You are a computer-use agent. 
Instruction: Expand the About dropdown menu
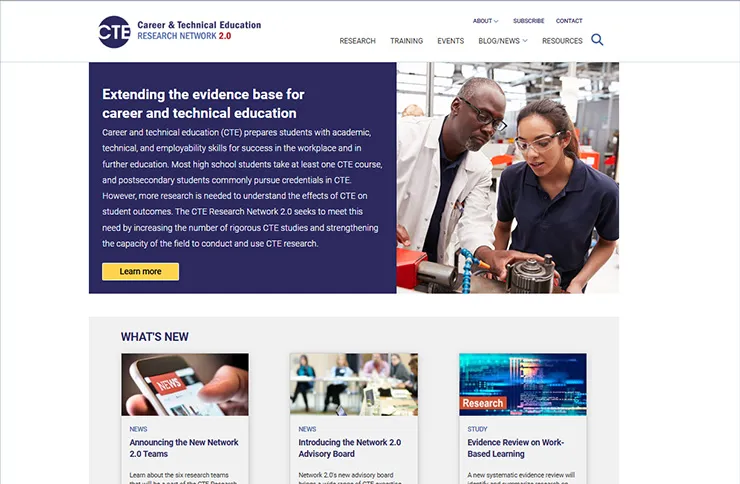tap(486, 21)
